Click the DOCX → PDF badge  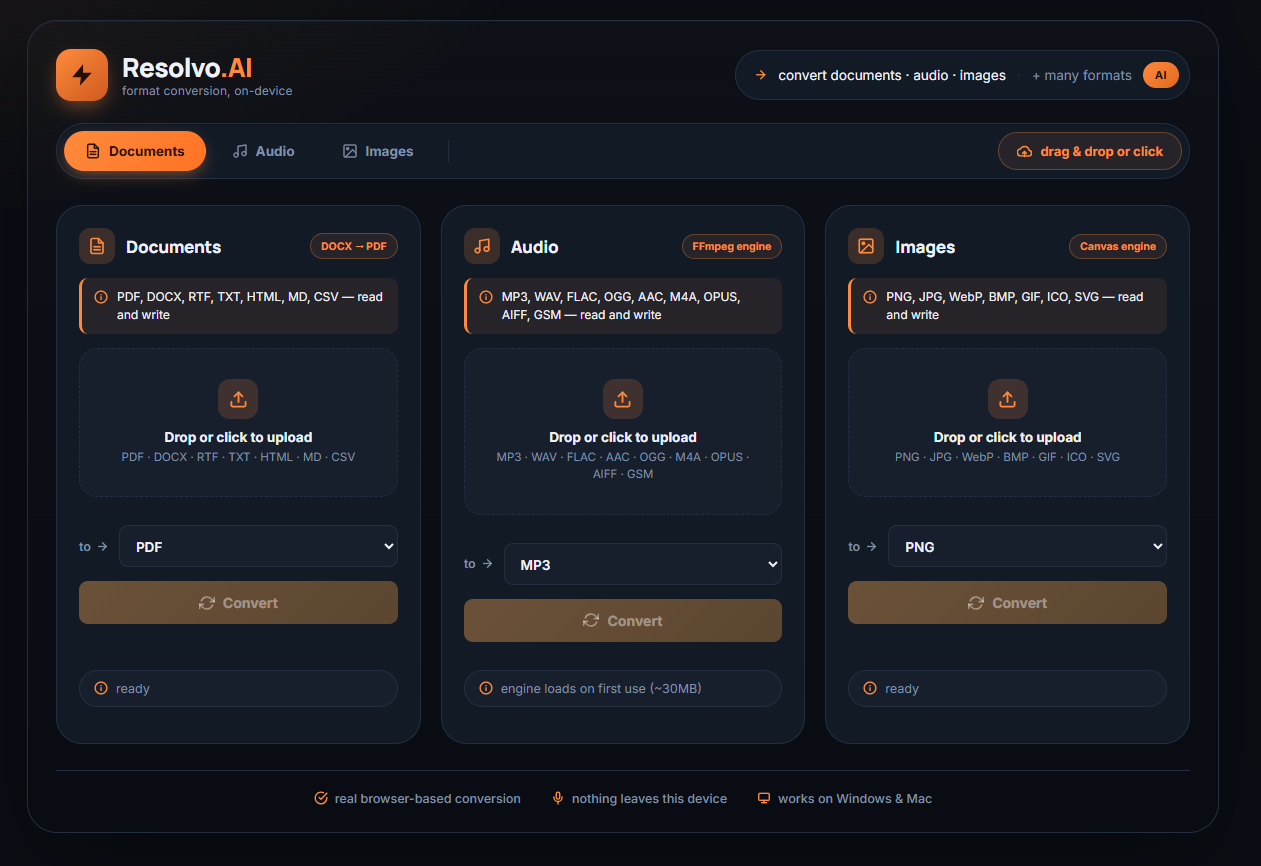[354, 246]
